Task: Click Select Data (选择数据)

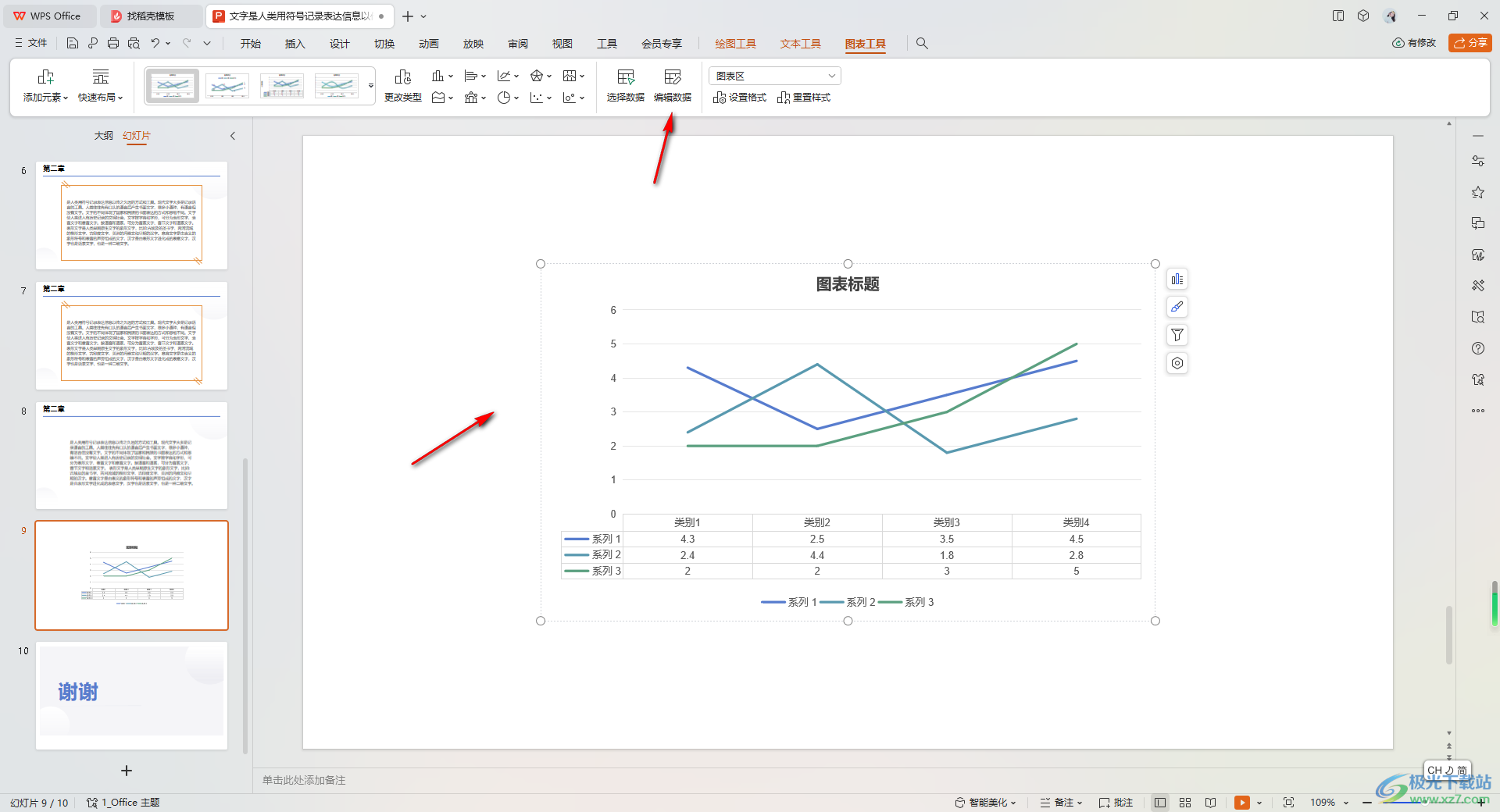Action: (626, 86)
